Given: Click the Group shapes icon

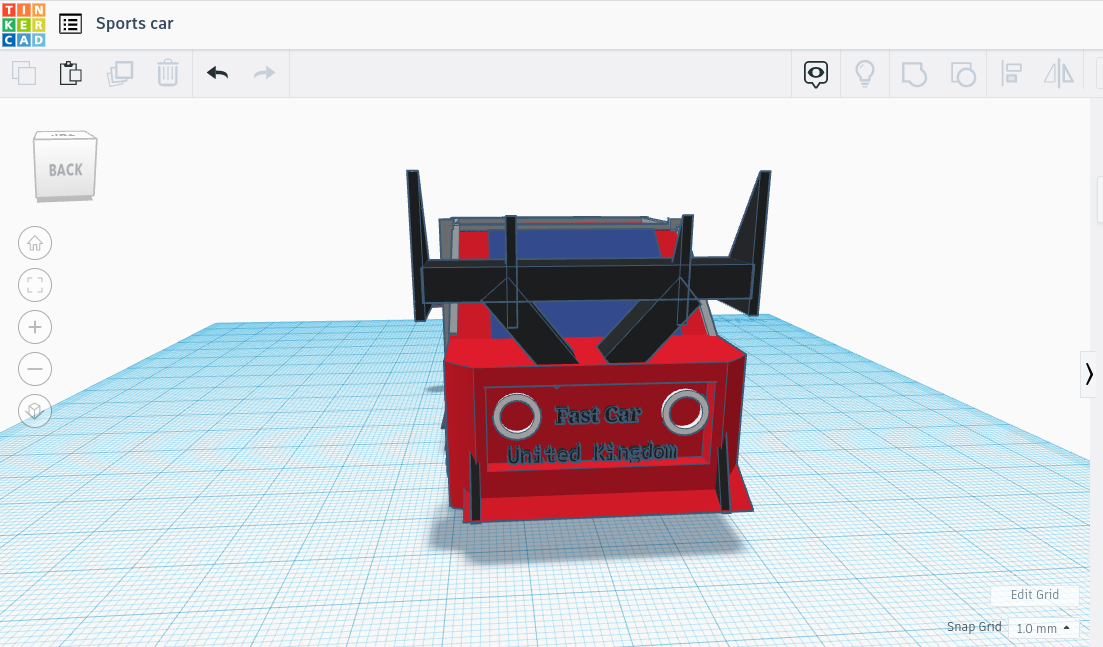Looking at the screenshot, I should click(x=914, y=74).
